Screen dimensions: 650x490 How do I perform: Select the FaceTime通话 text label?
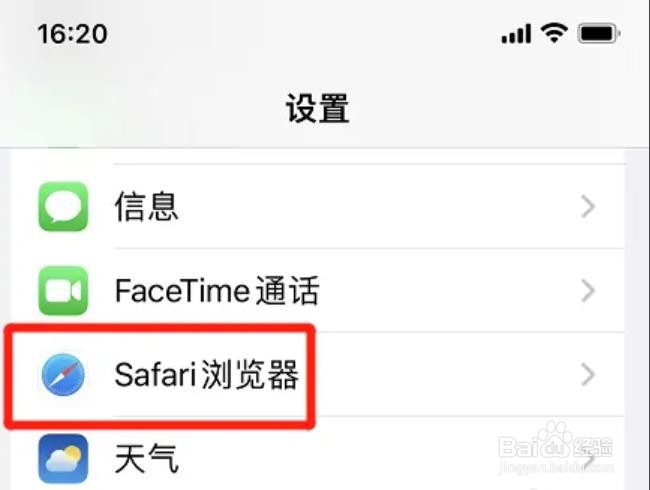[217, 291]
